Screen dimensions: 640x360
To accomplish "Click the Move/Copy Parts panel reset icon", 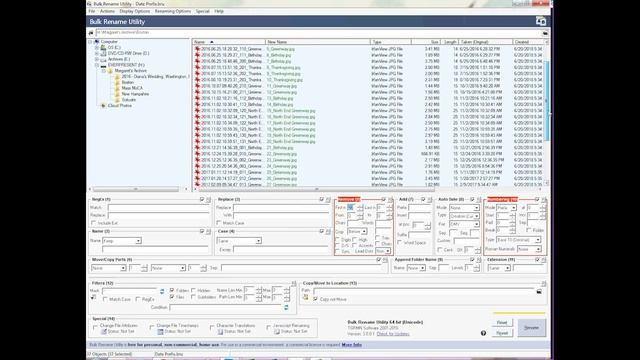I will coord(385,260).
